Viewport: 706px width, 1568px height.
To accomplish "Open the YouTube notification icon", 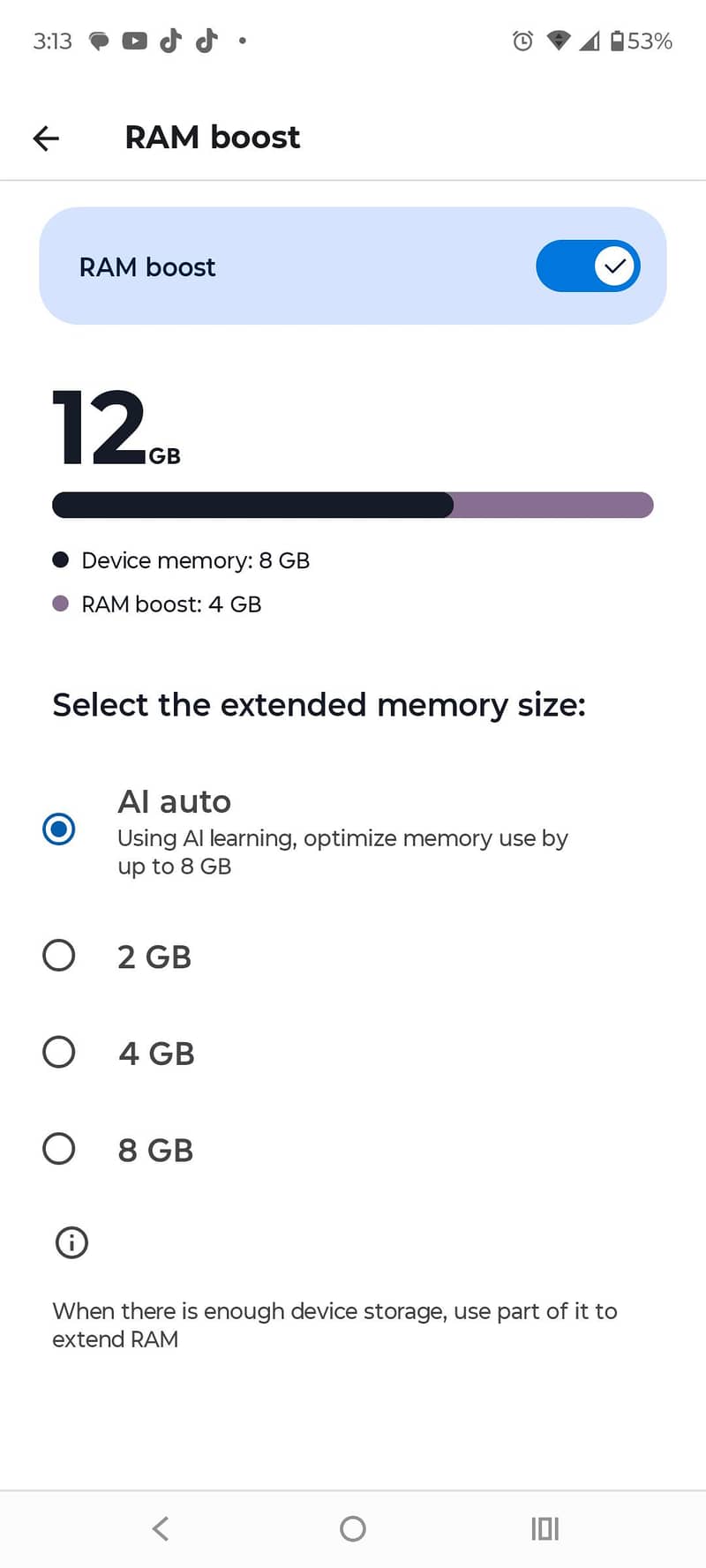I will click(137, 41).
